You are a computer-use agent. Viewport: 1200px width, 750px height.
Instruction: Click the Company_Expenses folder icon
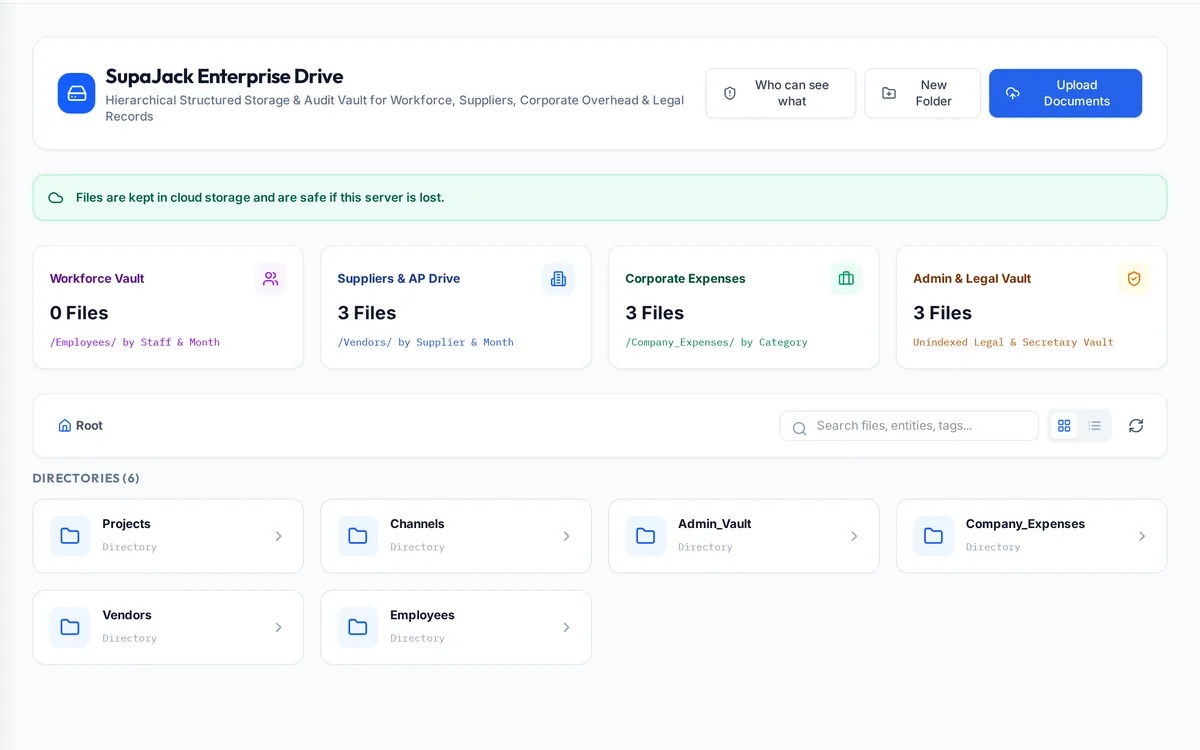933,536
